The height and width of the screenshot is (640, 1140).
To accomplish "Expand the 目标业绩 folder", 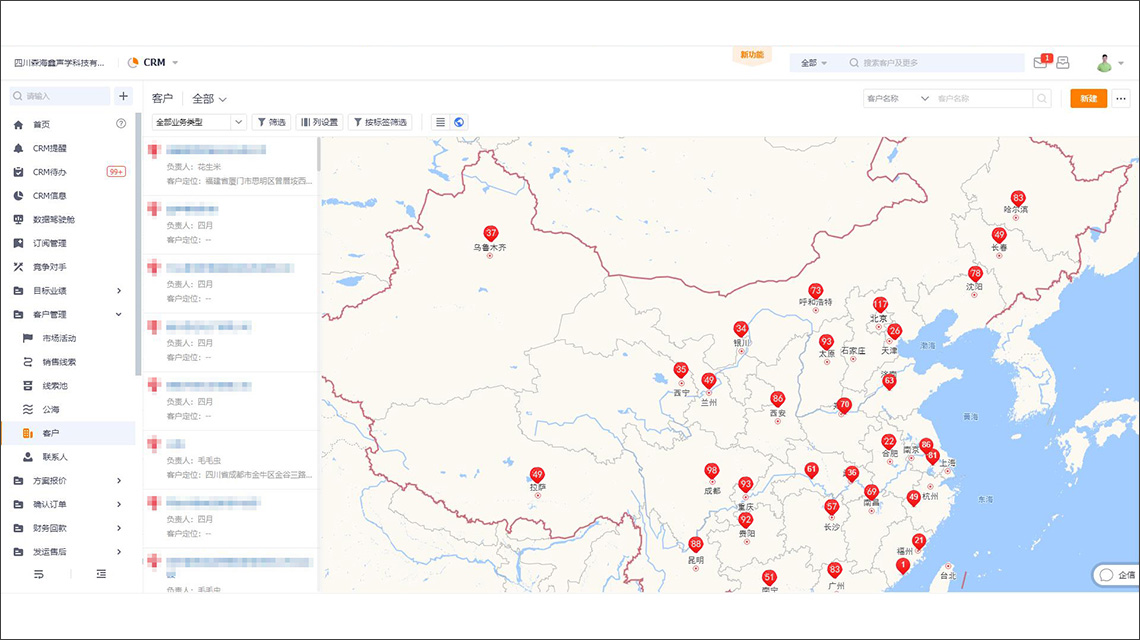I will pyautogui.click(x=68, y=291).
